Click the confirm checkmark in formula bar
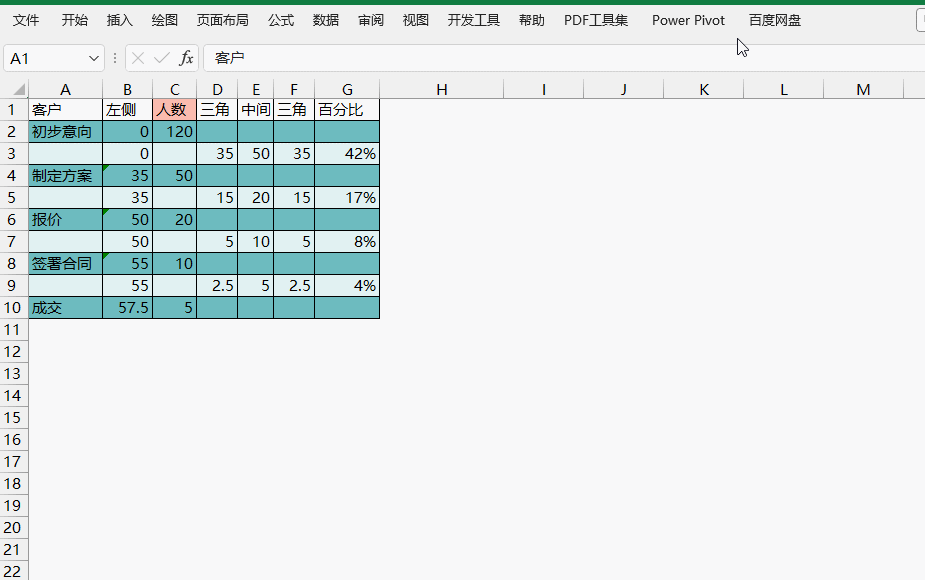 161,58
